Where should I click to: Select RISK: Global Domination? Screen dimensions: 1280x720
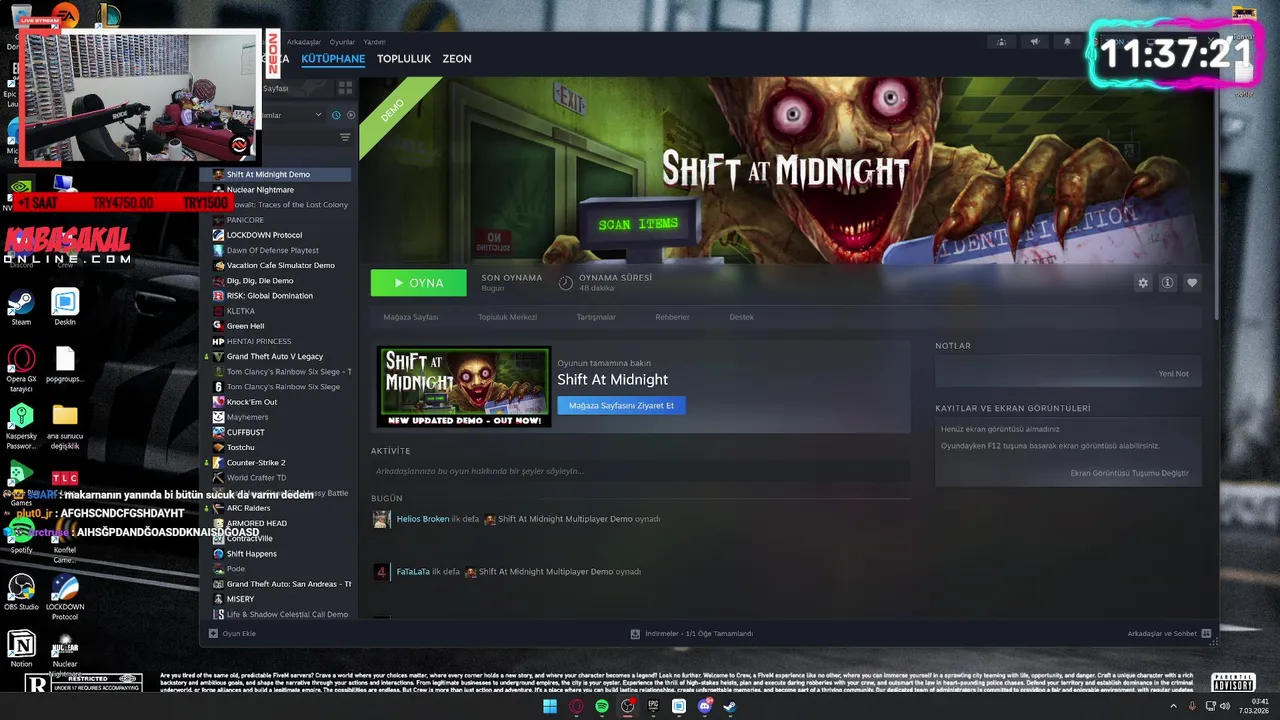tap(269, 296)
